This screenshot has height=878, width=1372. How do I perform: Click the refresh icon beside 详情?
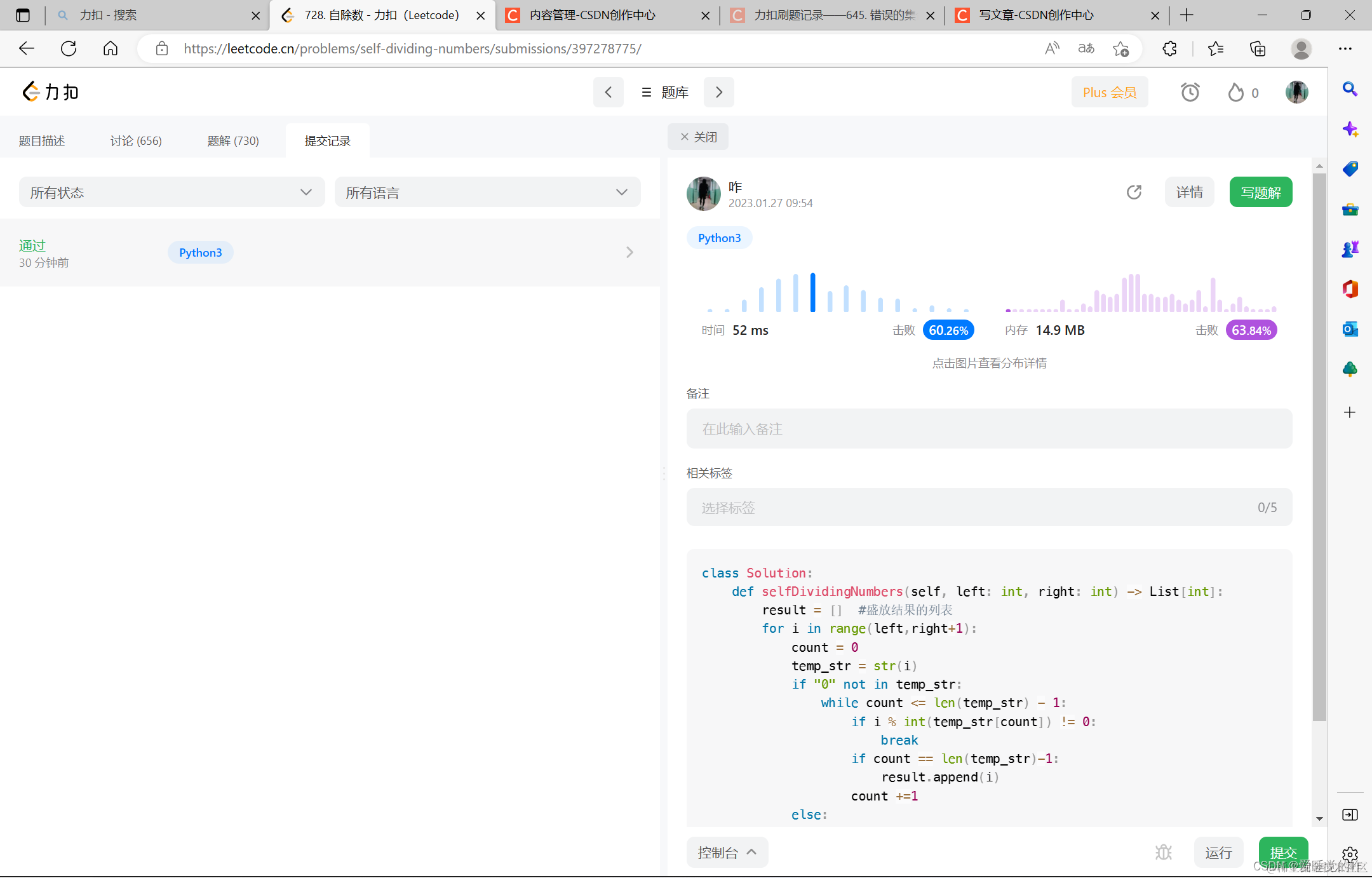pos(1134,192)
